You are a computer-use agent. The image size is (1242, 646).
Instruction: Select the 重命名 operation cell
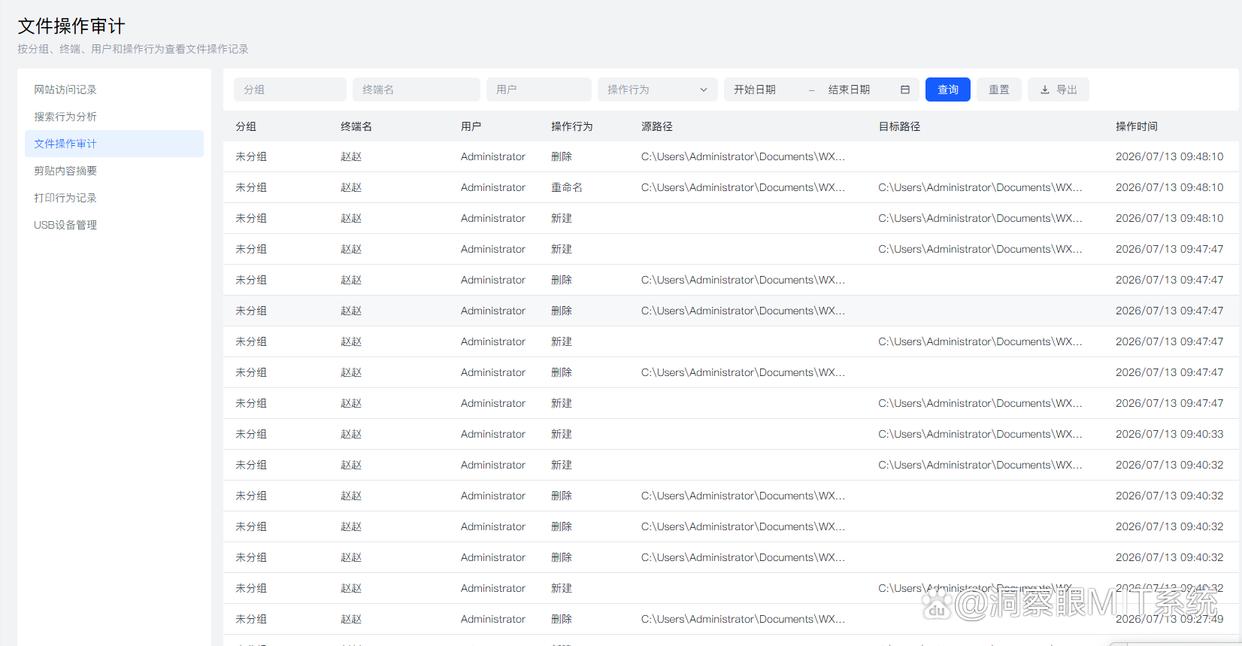[x=567, y=188]
